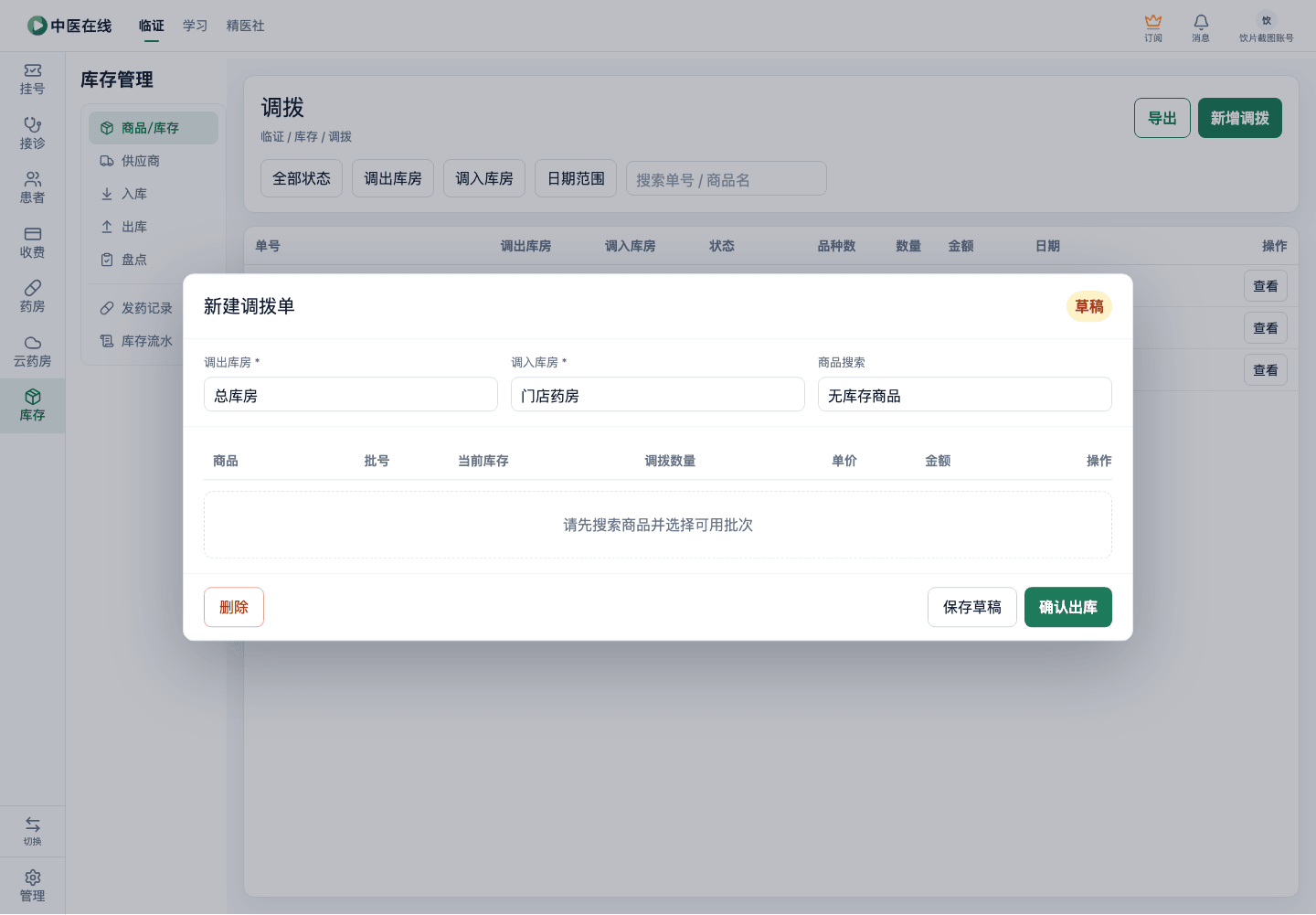Open the 消息 bell notifications icon
The image size is (1316, 915).
[1201, 21]
